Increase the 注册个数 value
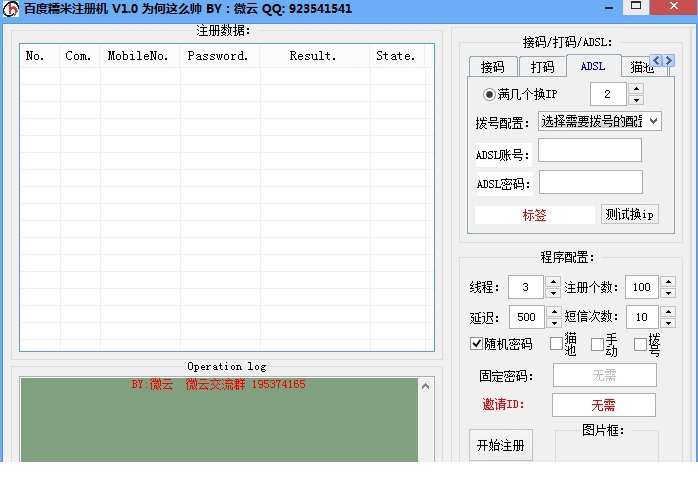698x480 pixels. [x=669, y=281]
